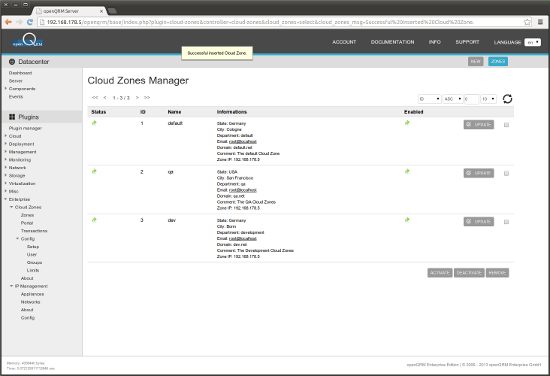Expand the Cloud plugin node
The height and width of the screenshot is (376, 550).
point(6,136)
